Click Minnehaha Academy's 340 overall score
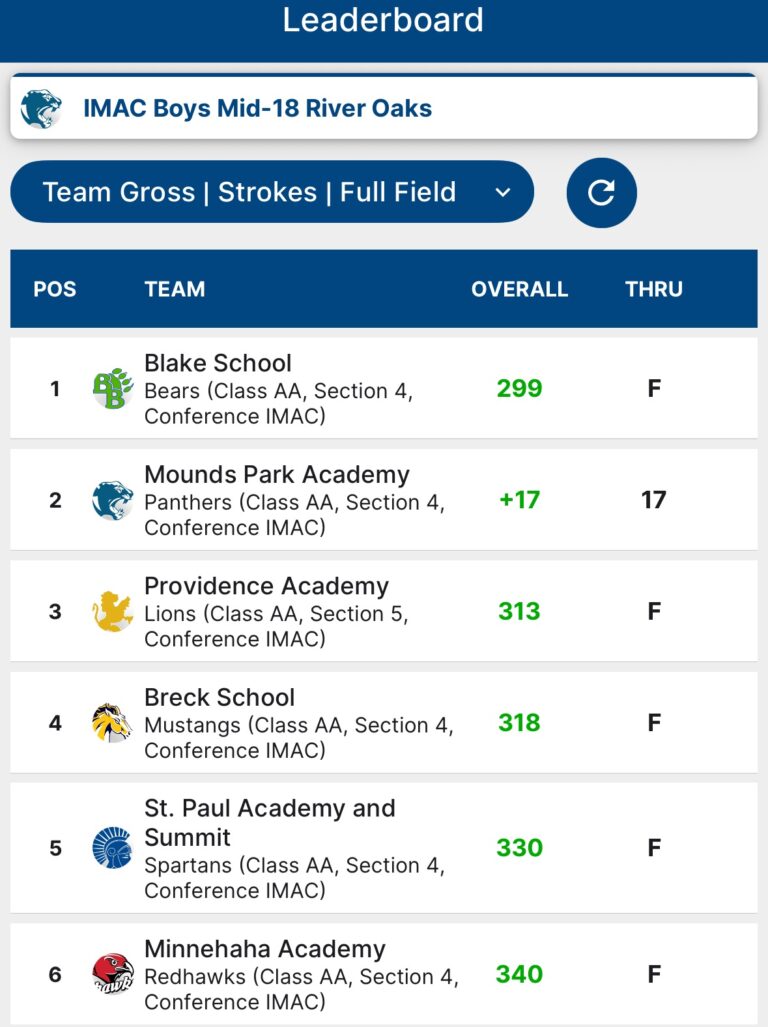768x1027 pixels. tap(519, 974)
